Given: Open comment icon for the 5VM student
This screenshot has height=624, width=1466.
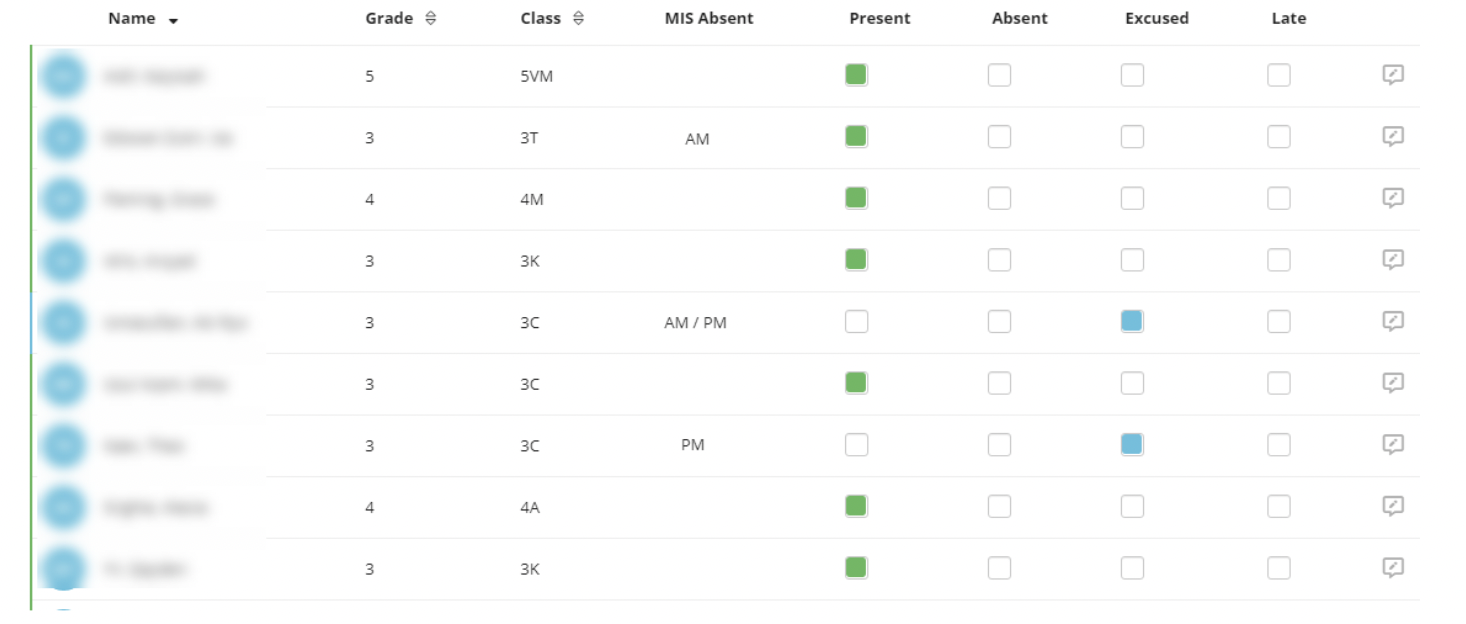Looking at the screenshot, I should click(1393, 75).
